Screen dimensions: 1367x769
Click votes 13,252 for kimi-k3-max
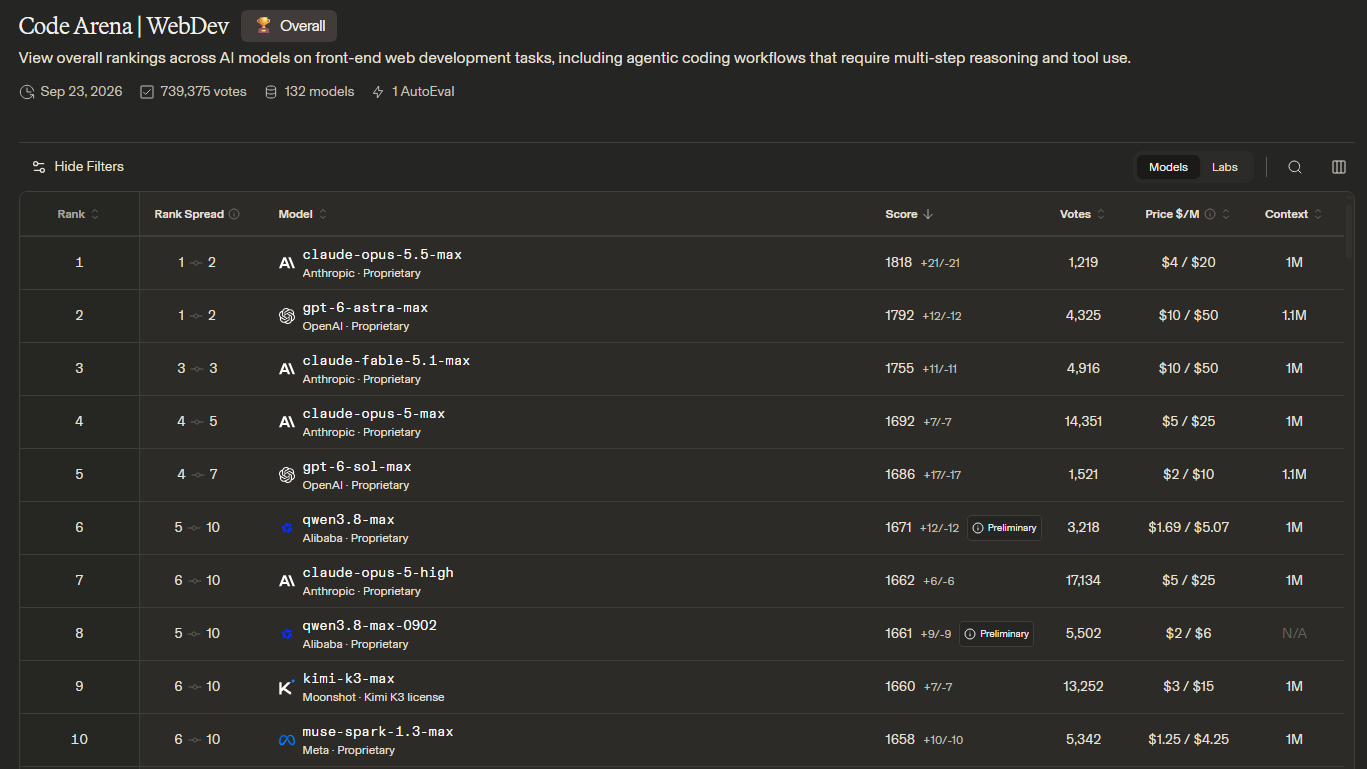1083,687
